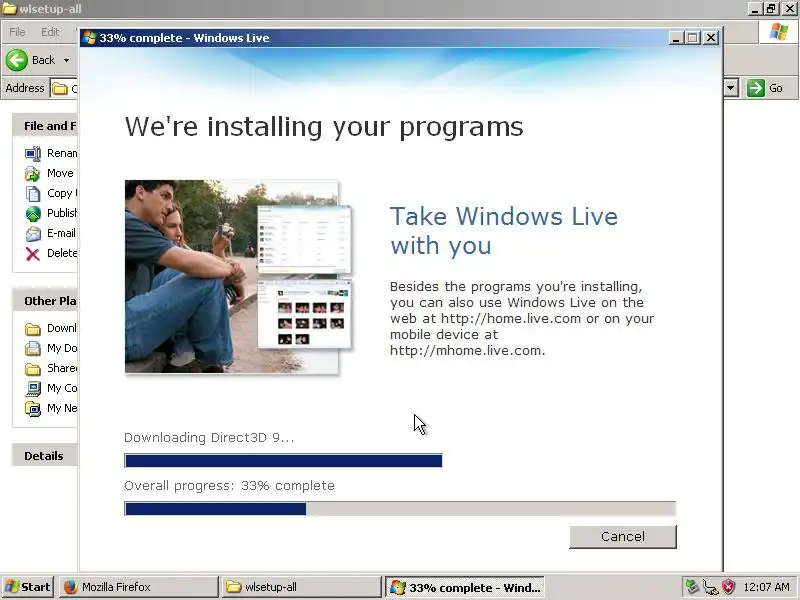Screen dimensions: 800x600
Task: Open Edit menu in wlsetup-all window
Action: coord(50,32)
